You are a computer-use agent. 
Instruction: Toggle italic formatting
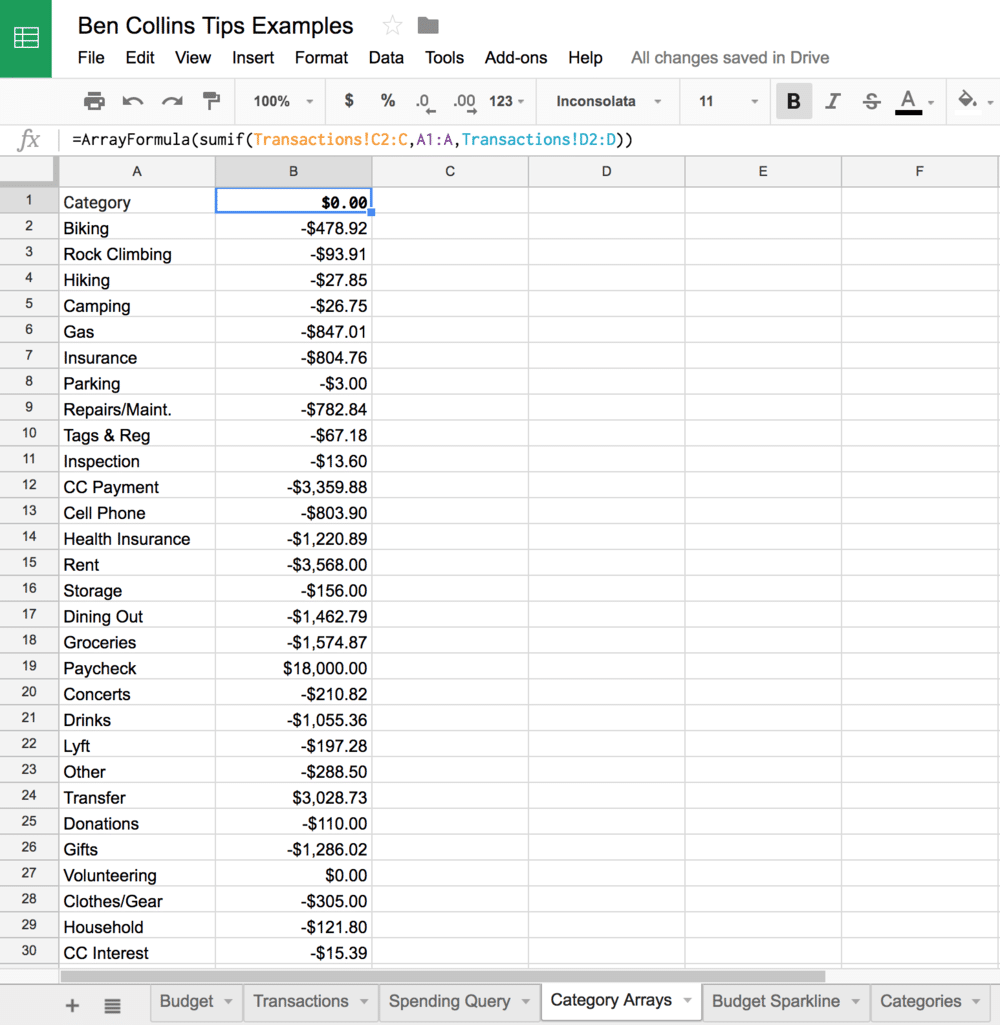coord(832,101)
